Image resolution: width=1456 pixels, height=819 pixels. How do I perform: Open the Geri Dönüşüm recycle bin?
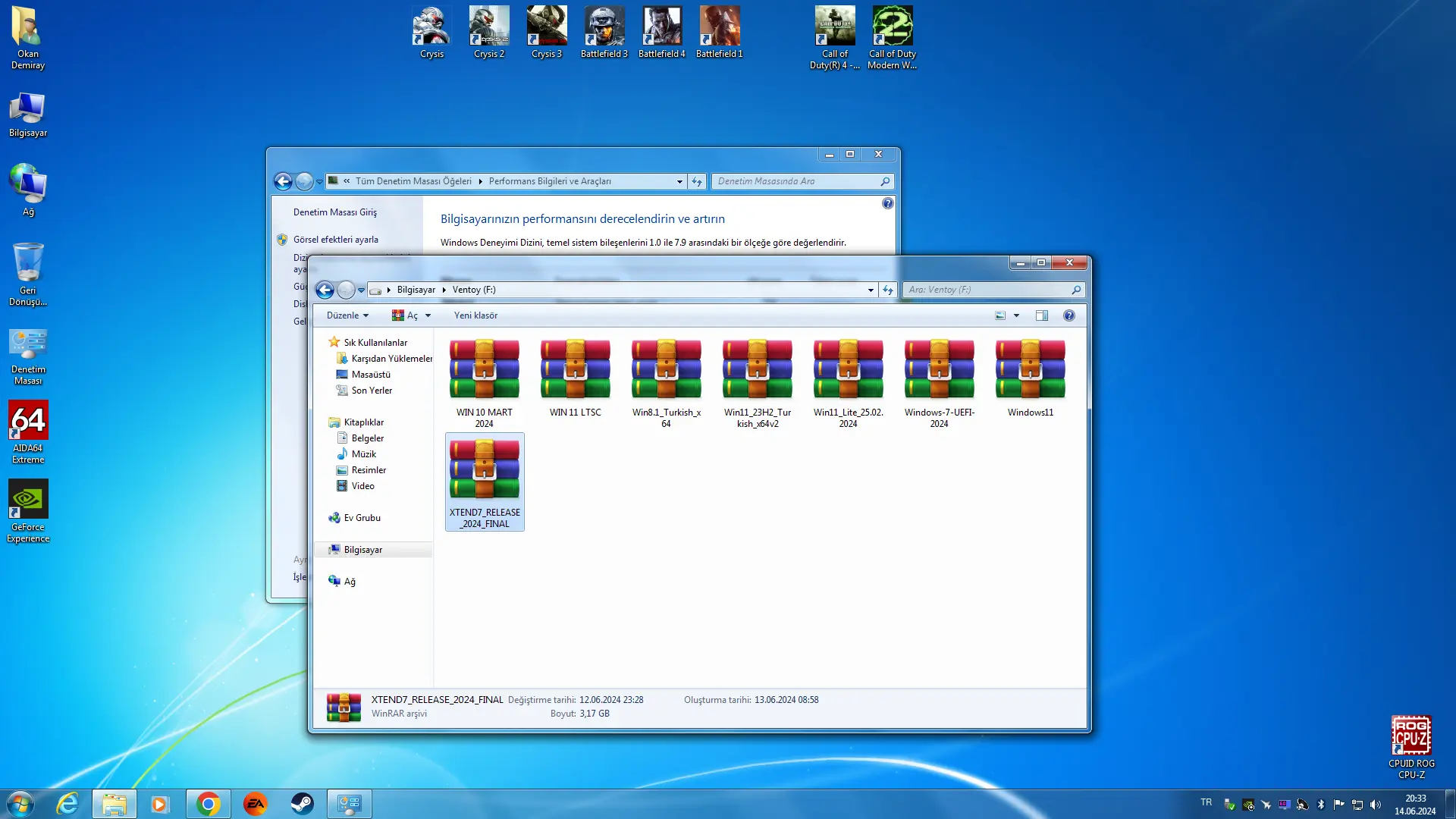[x=28, y=275]
